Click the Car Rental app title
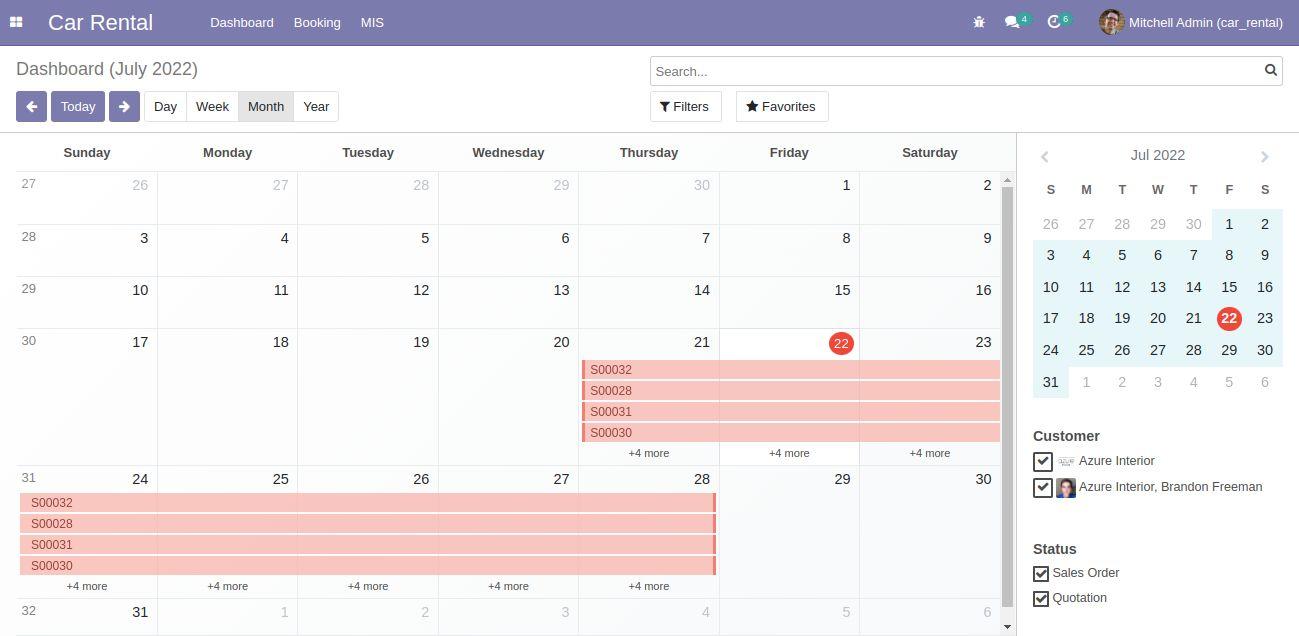Screen dimensions: 1299x636 coord(100,22)
